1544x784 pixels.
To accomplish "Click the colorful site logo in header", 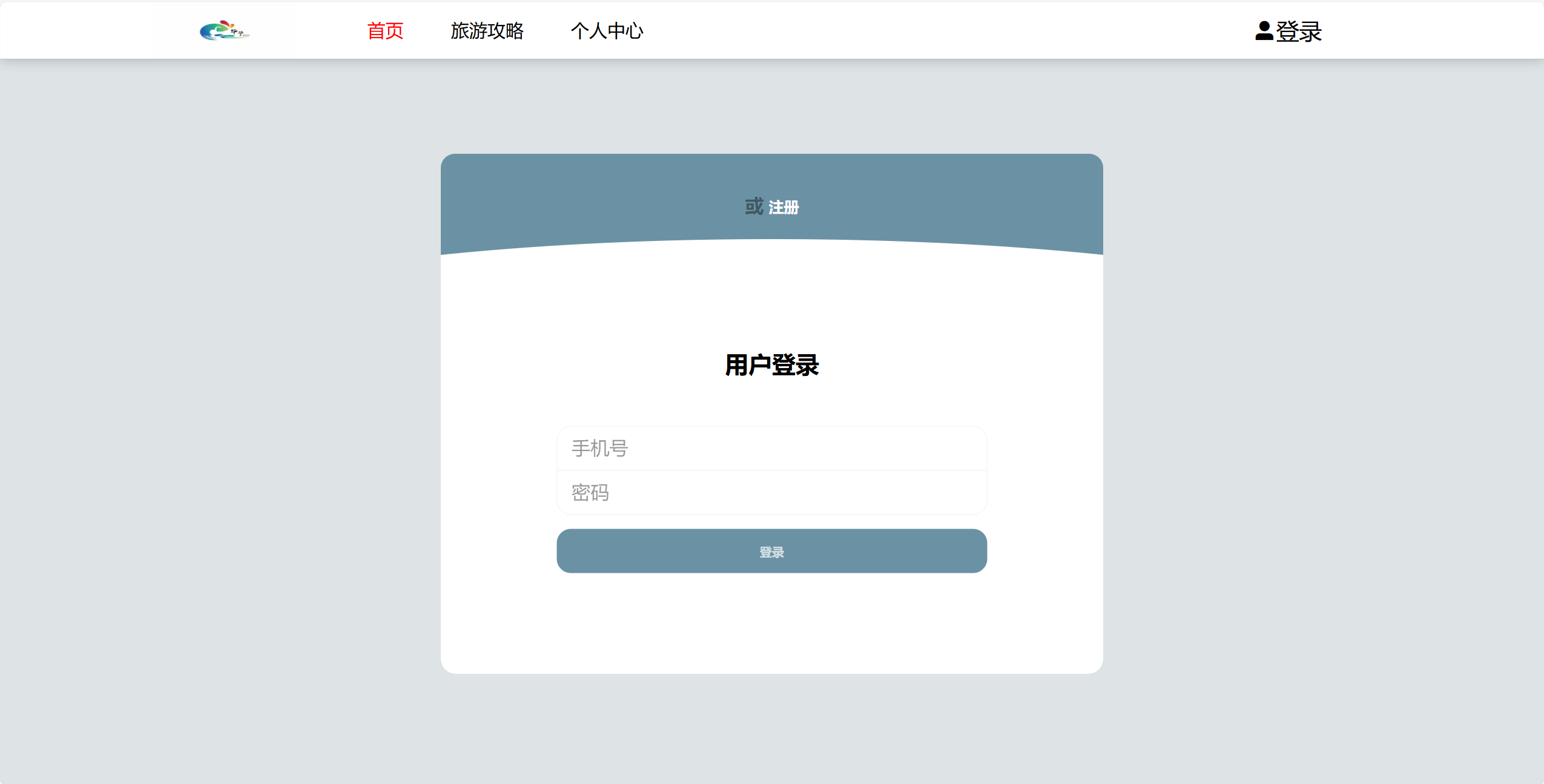I will tap(224, 30).
